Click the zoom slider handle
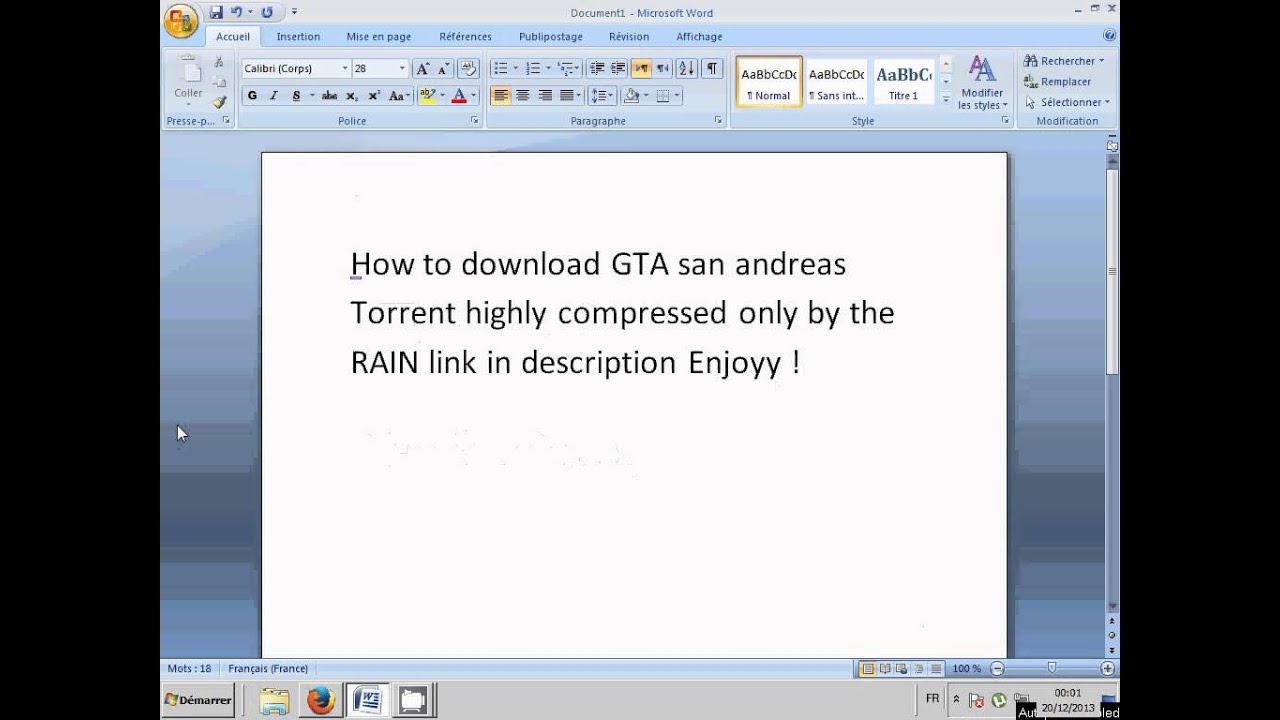Image resolution: width=1280 pixels, height=720 pixels. [1052, 668]
